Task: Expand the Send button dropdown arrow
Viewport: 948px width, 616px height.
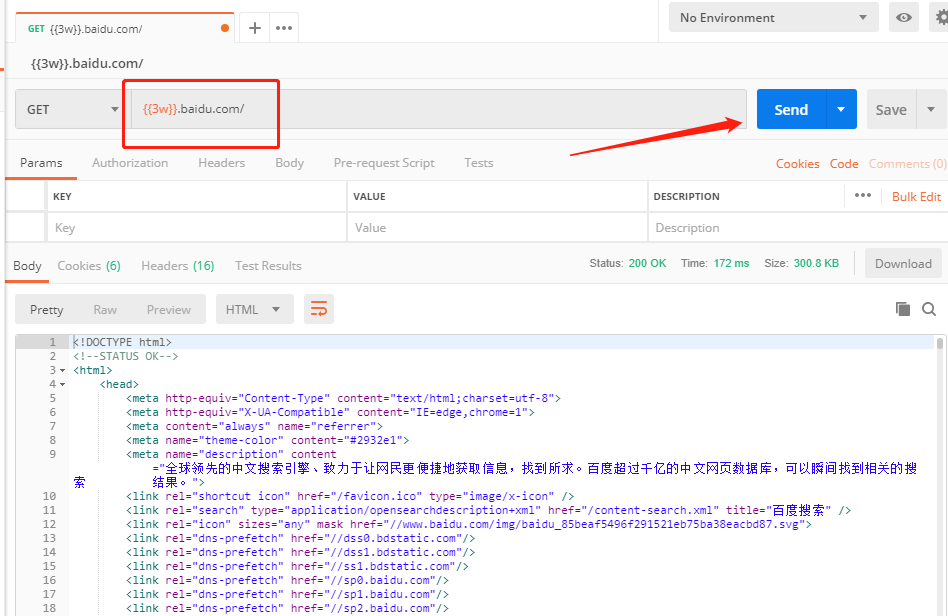Action: click(x=841, y=109)
